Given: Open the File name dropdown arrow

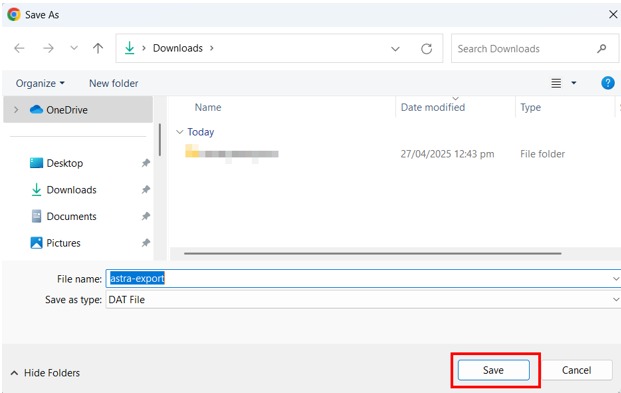Looking at the screenshot, I should pyautogui.click(x=616, y=279).
